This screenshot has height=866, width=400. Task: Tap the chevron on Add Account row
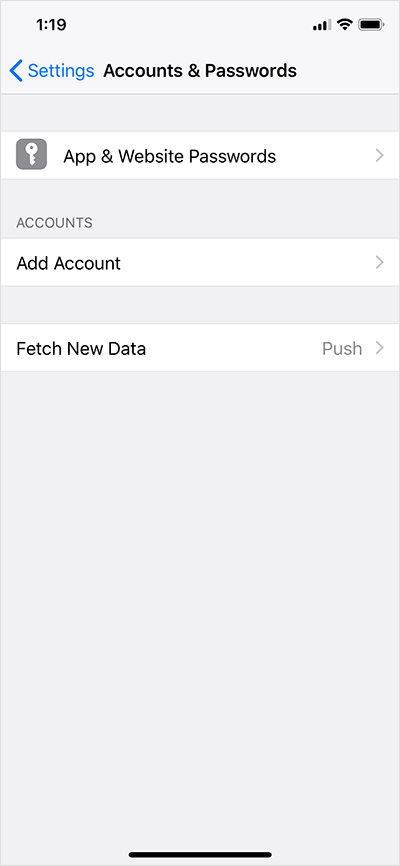click(380, 262)
